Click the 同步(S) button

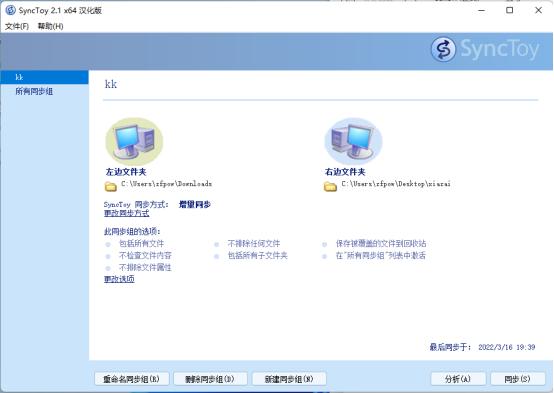coord(517,379)
